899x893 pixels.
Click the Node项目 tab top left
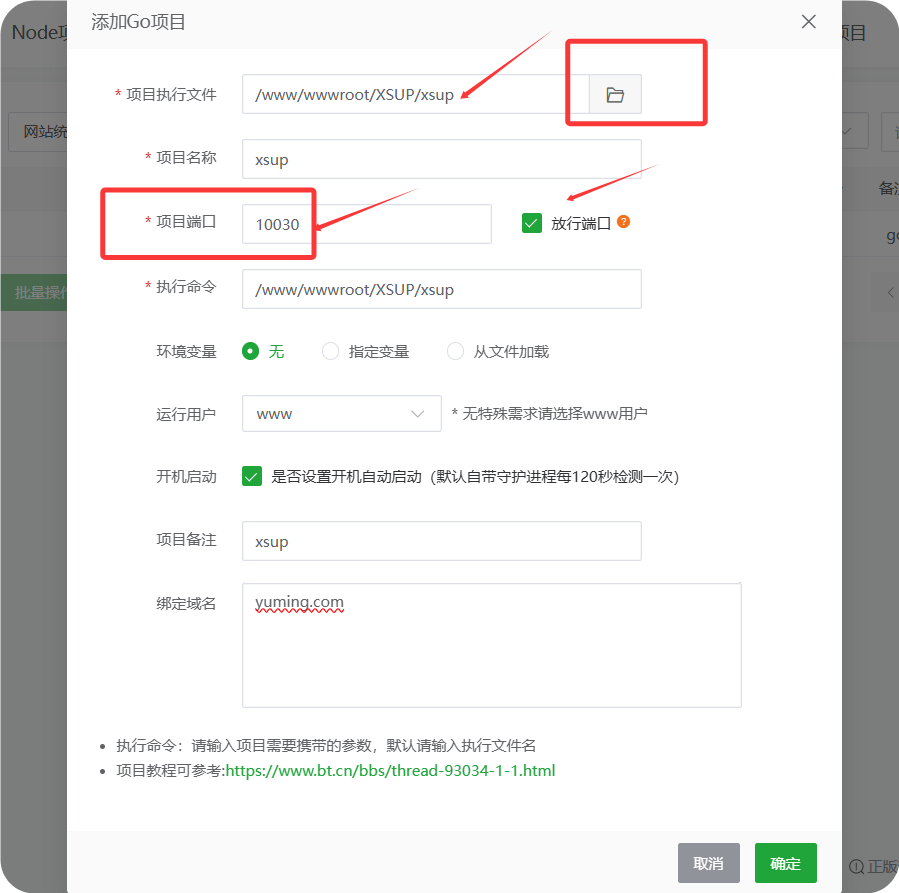[x=37, y=31]
